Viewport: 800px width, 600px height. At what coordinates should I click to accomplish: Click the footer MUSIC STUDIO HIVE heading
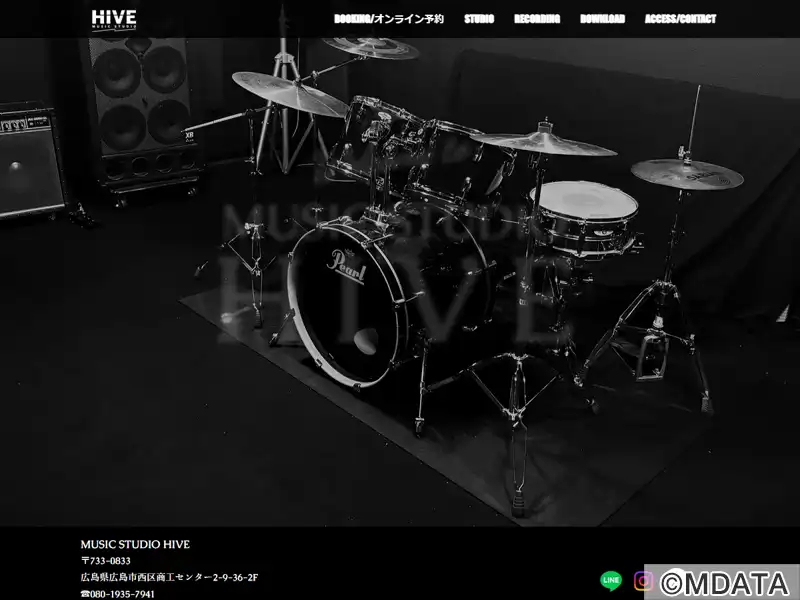135,545
